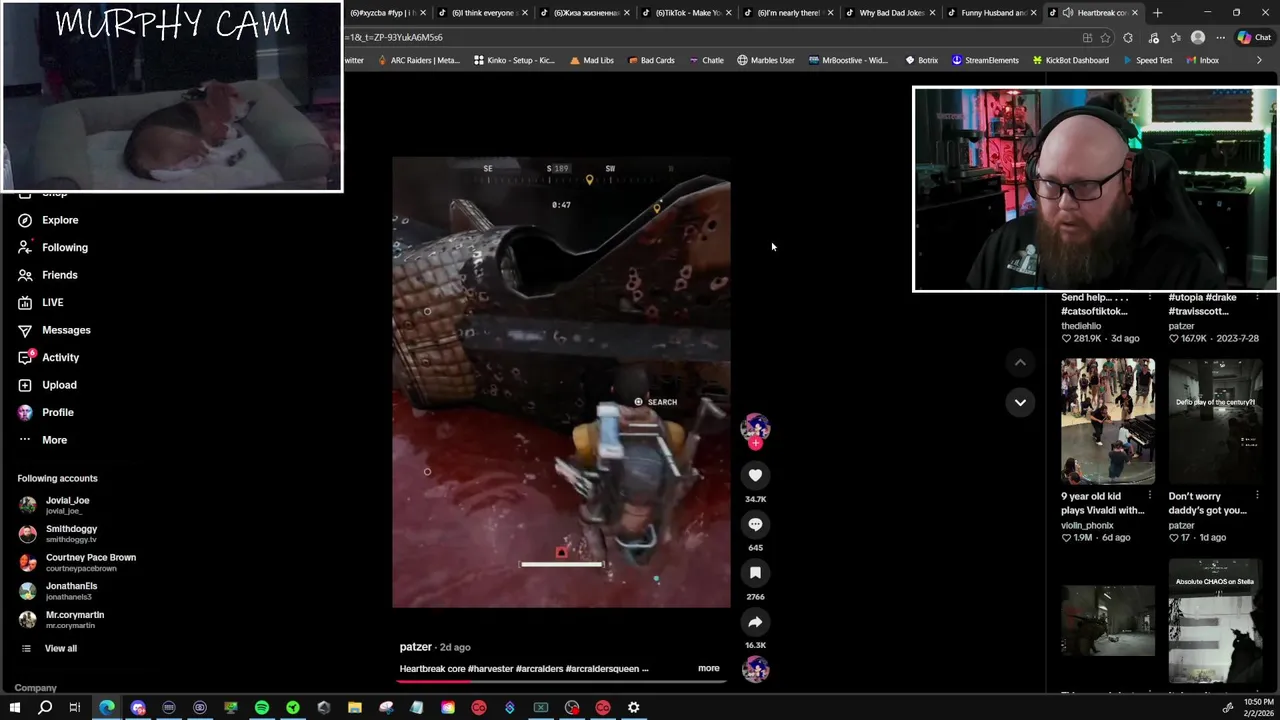Open options for the 'Don't worry daddy's' card
The image size is (1280, 720).
[x=1257, y=496]
